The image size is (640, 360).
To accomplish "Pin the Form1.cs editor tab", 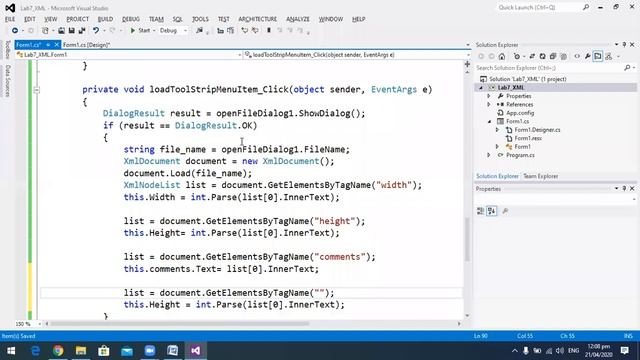I will coord(48,45).
